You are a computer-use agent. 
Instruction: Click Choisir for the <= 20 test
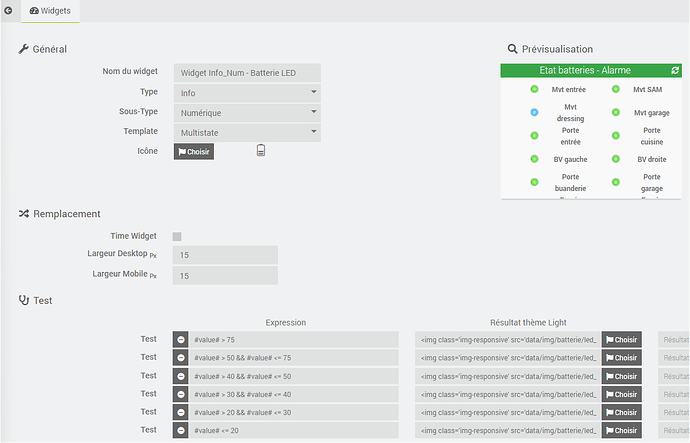621,430
